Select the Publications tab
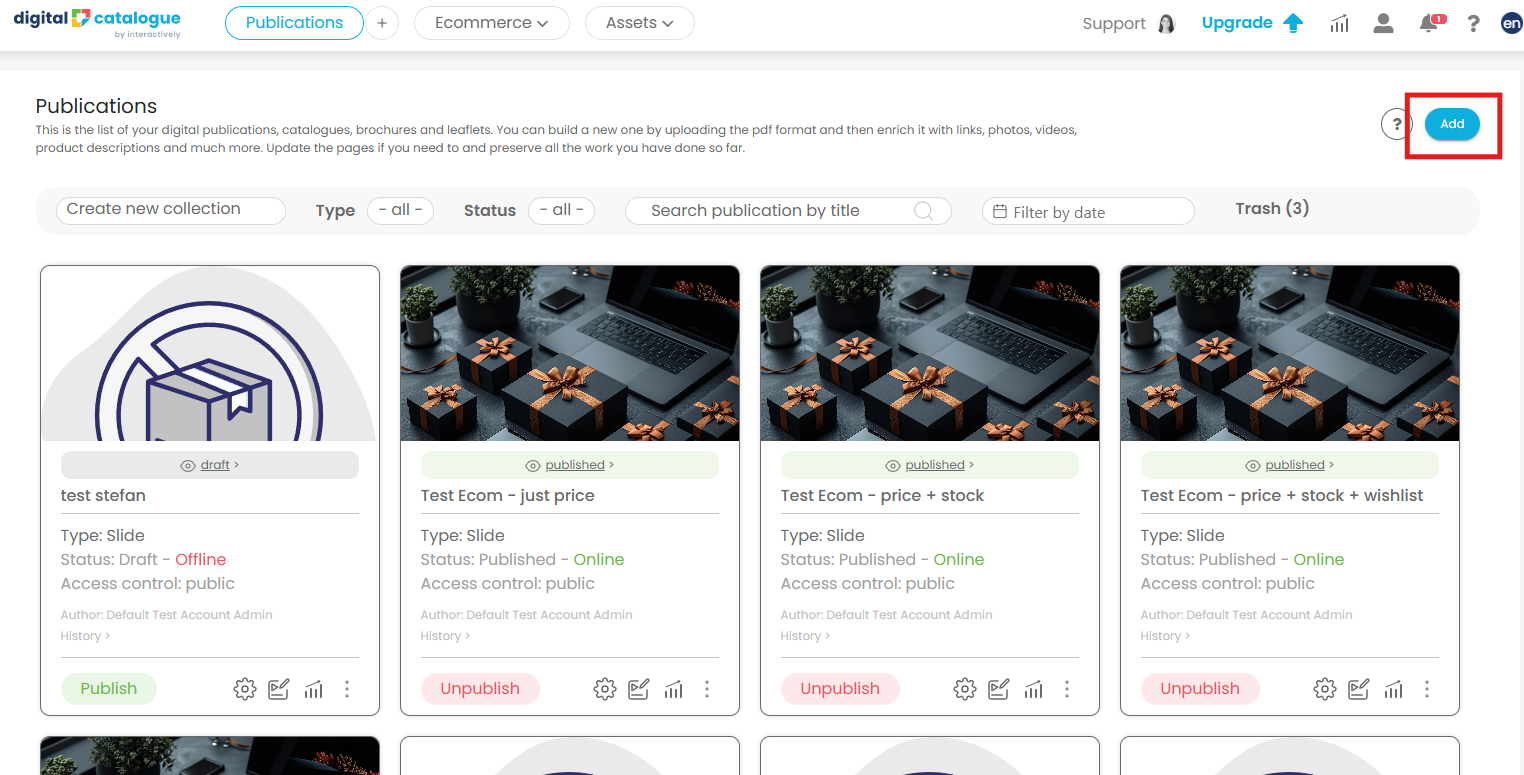This screenshot has height=775, width=1524. click(294, 23)
